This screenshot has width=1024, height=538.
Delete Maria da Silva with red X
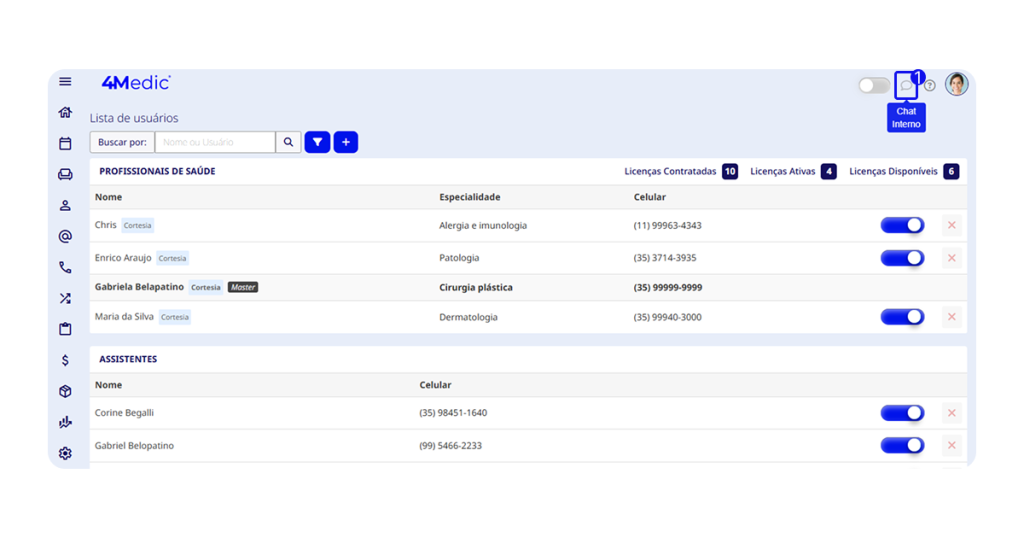coord(952,317)
